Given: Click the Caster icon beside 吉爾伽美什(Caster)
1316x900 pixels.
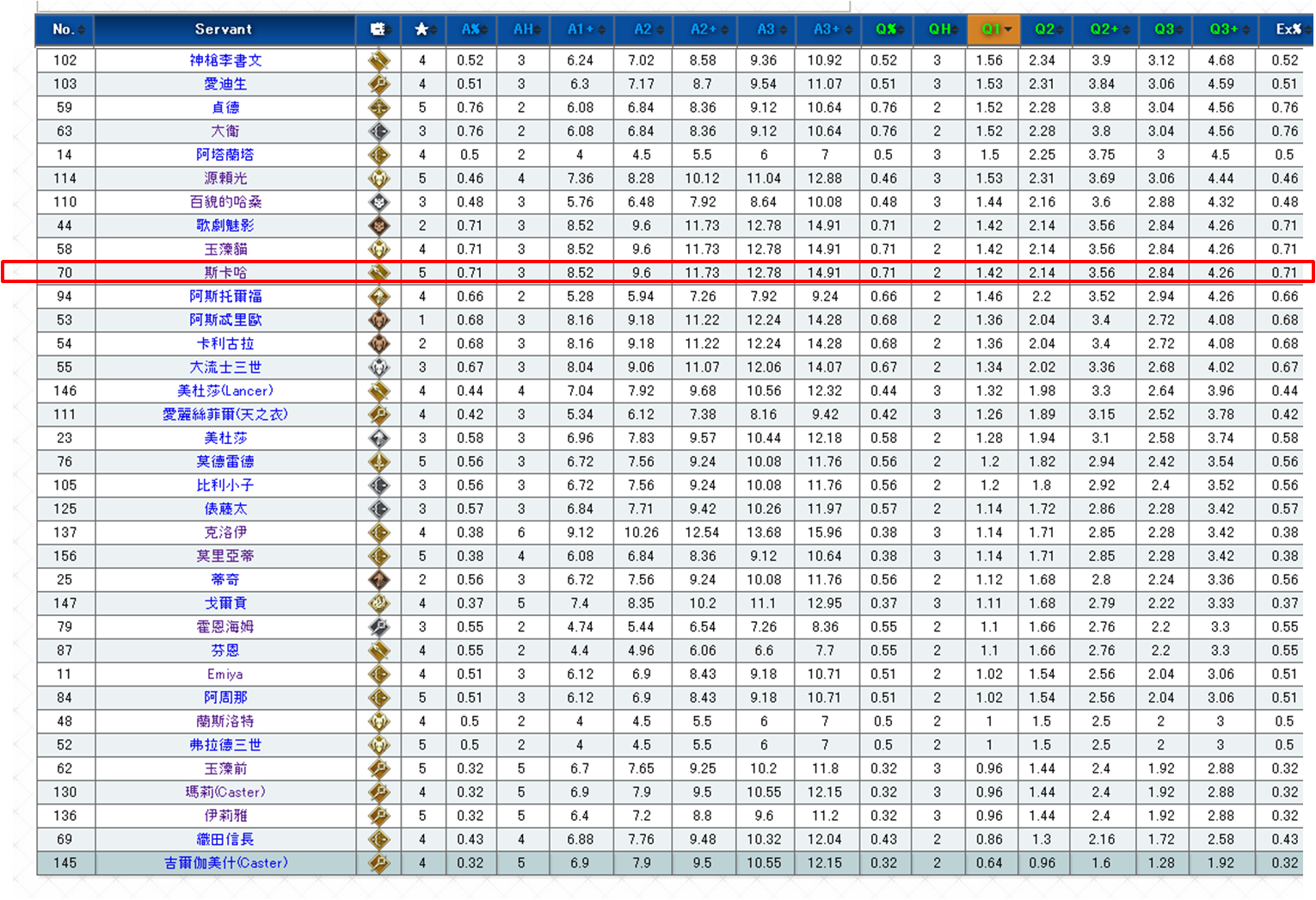Looking at the screenshot, I should pos(379,863).
